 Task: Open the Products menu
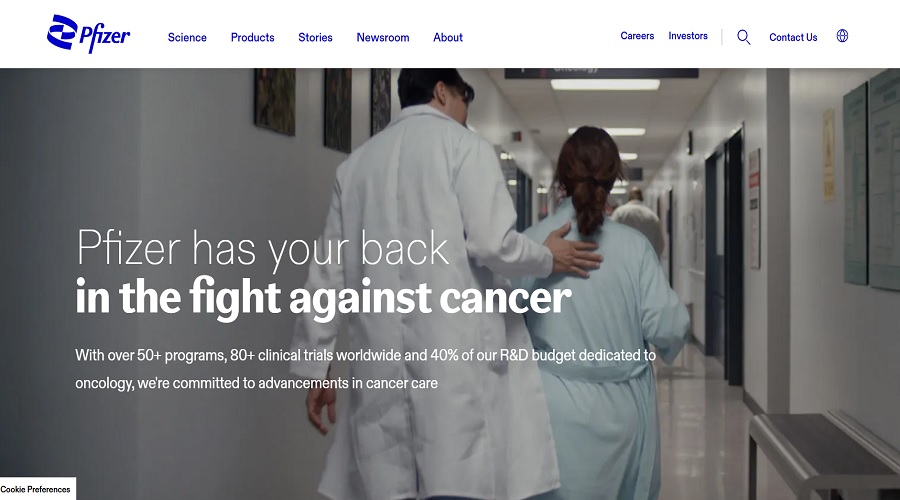[253, 37]
